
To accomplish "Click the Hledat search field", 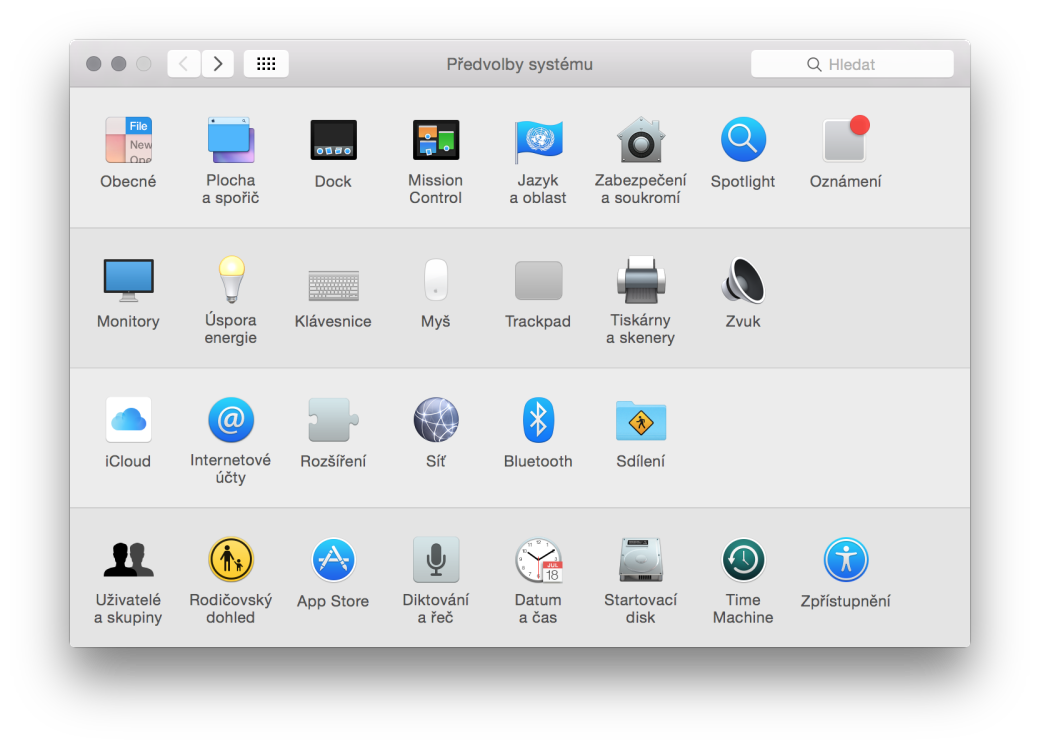I will tap(852, 63).
